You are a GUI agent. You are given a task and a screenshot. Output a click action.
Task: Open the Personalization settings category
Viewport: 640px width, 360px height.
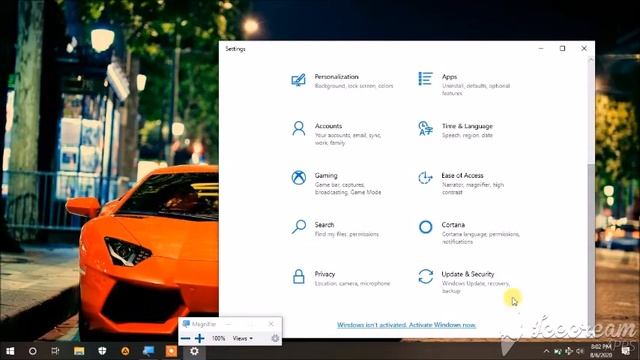[342, 81]
